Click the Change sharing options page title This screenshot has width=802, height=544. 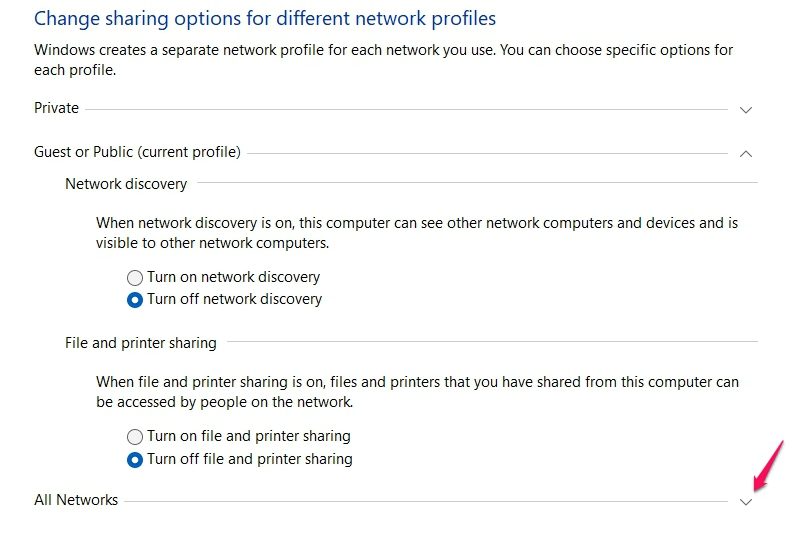click(265, 19)
